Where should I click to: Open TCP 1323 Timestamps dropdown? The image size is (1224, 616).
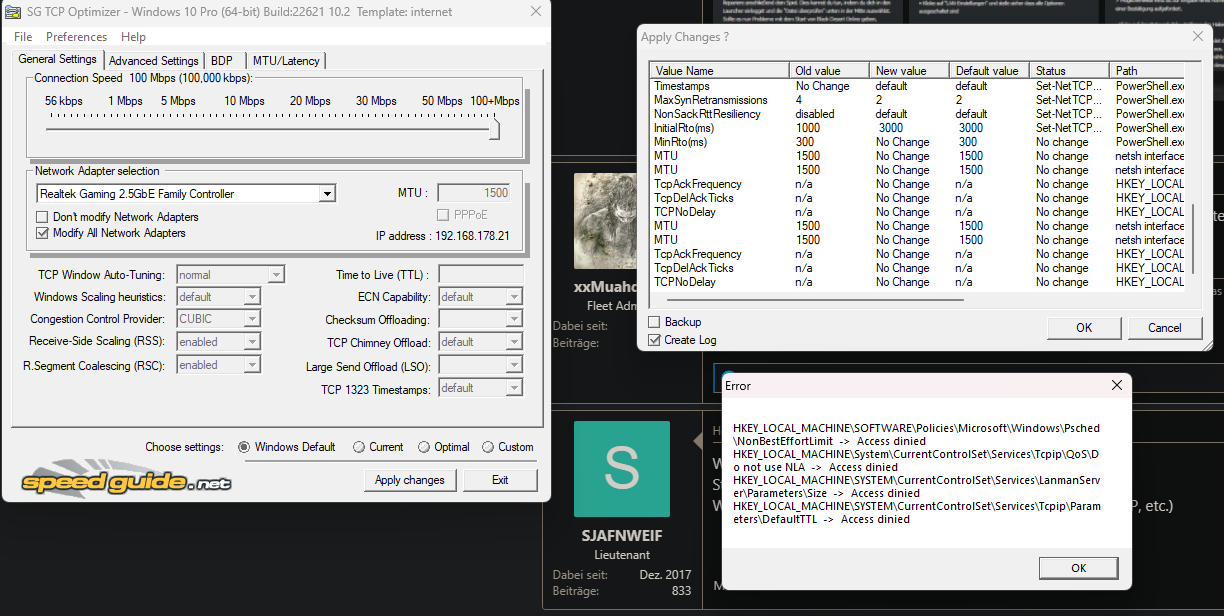coord(480,388)
